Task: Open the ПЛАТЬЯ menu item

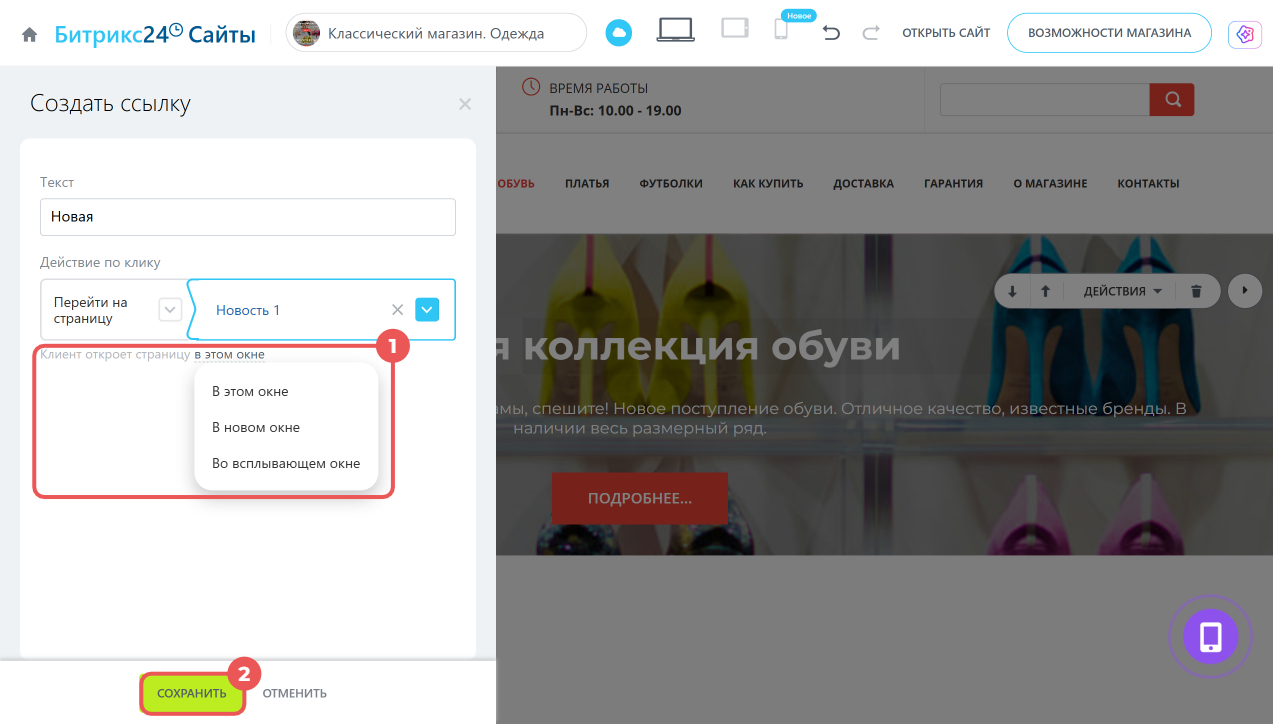Action: (587, 183)
